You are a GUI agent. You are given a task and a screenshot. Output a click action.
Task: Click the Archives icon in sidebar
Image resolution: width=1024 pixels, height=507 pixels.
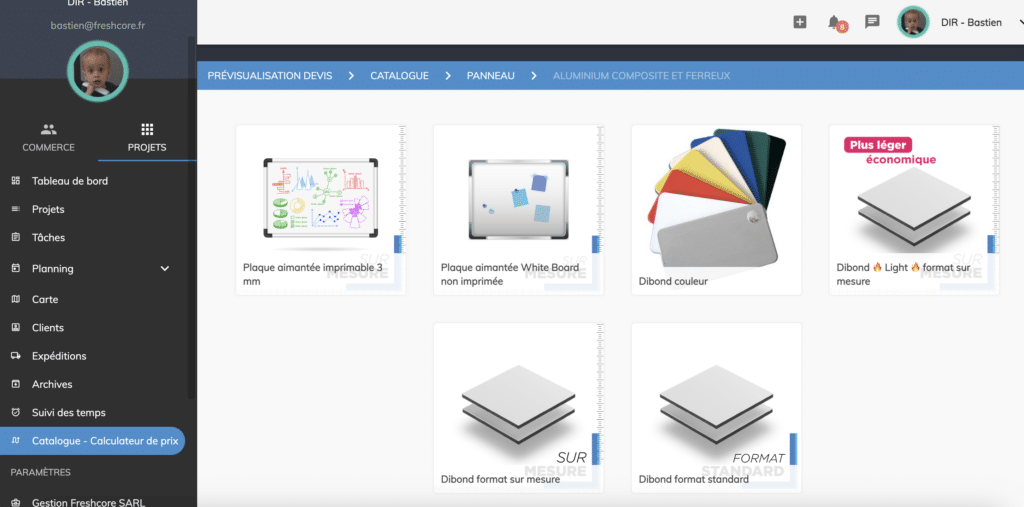(15, 384)
